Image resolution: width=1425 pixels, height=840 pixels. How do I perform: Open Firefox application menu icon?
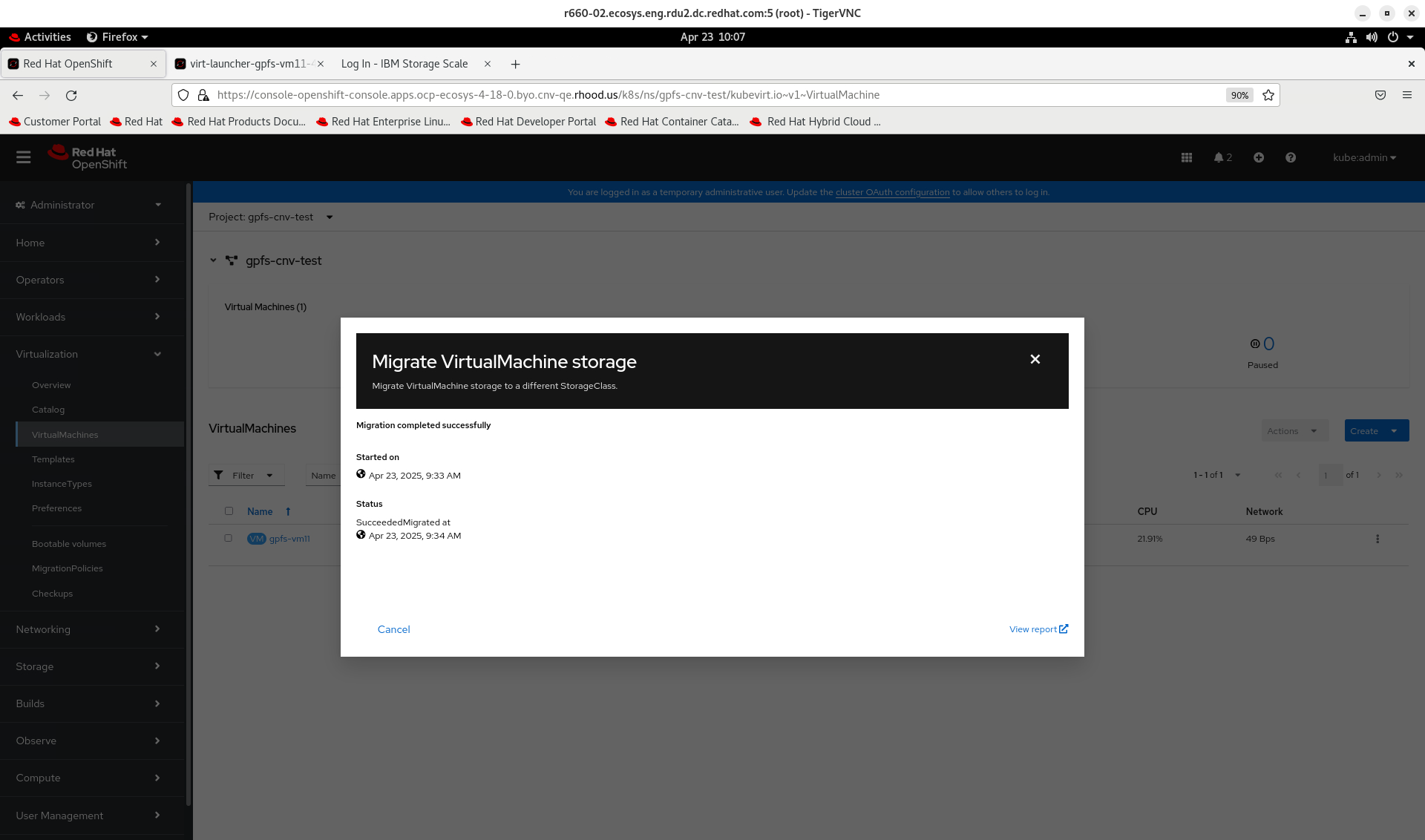pyautogui.click(x=1406, y=95)
